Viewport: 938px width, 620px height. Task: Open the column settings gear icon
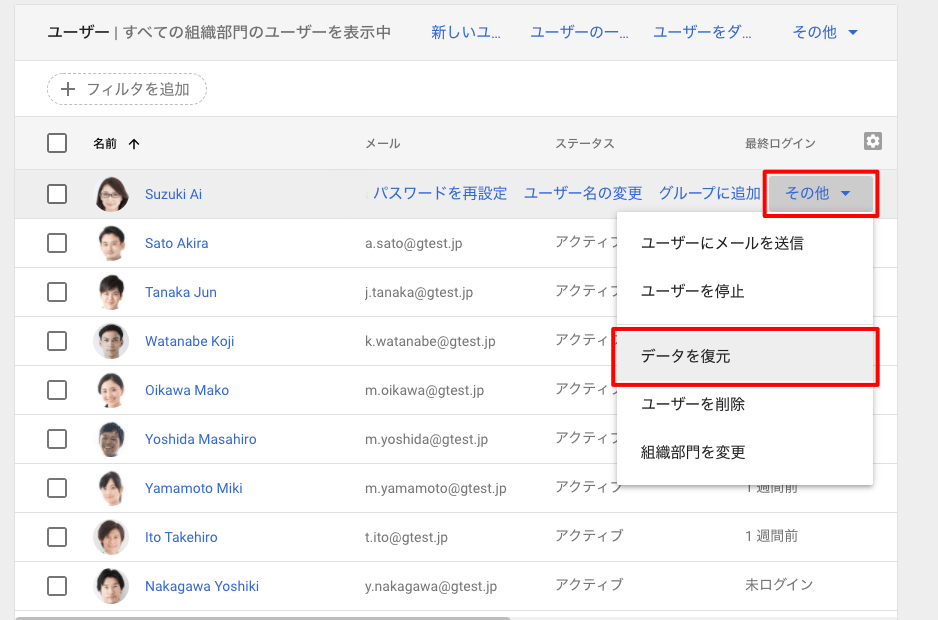click(x=873, y=142)
